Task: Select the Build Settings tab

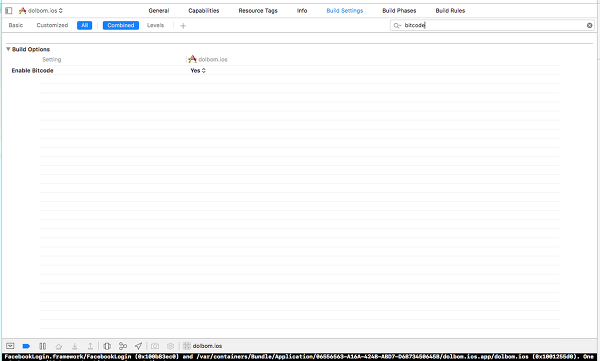Action: pos(345,11)
